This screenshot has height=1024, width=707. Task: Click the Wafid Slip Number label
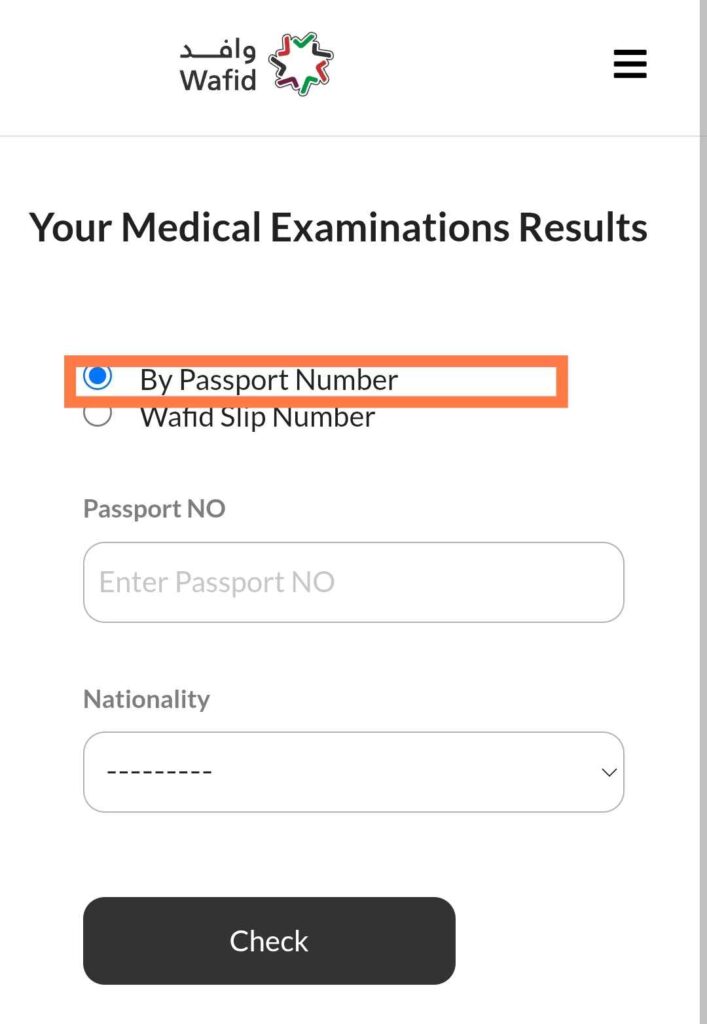click(257, 418)
